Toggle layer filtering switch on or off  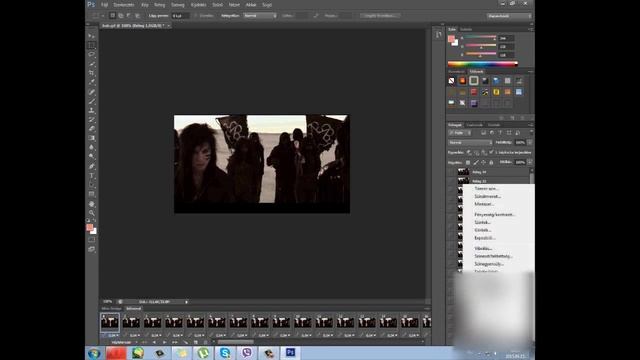[x=531, y=132]
